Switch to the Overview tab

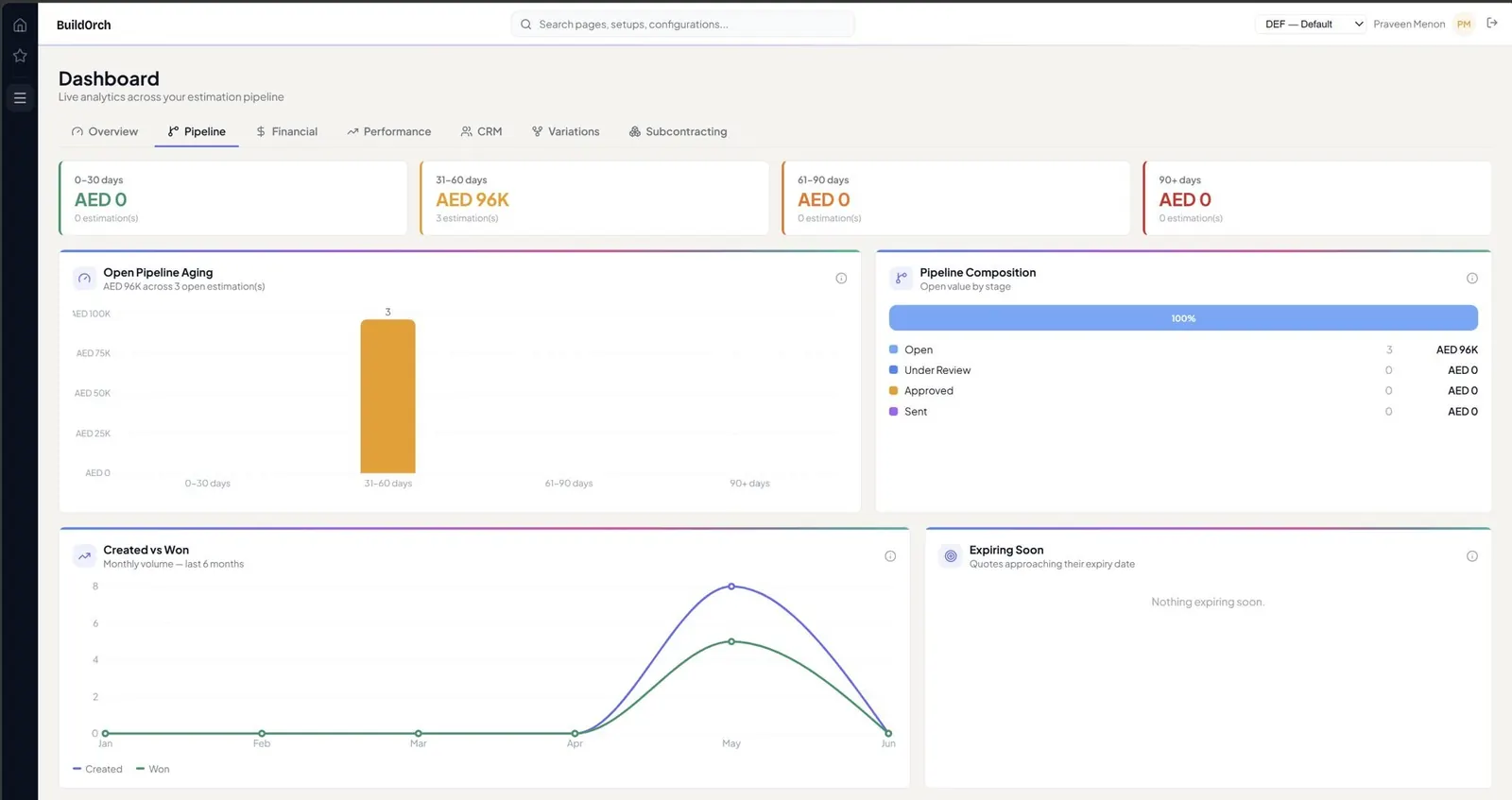105,131
